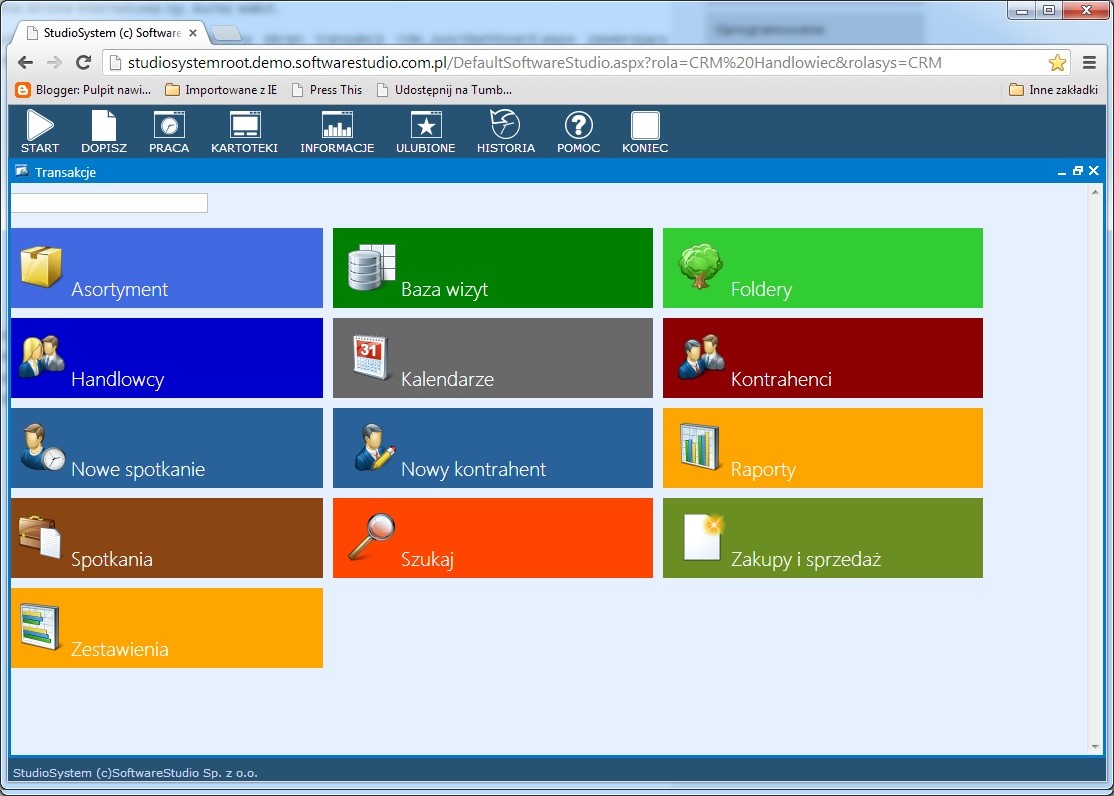The width and height of the screenshot is (1114, 796).
Task: Switch to the StudioSystem browser tab
Action: (x=108, y=33)
